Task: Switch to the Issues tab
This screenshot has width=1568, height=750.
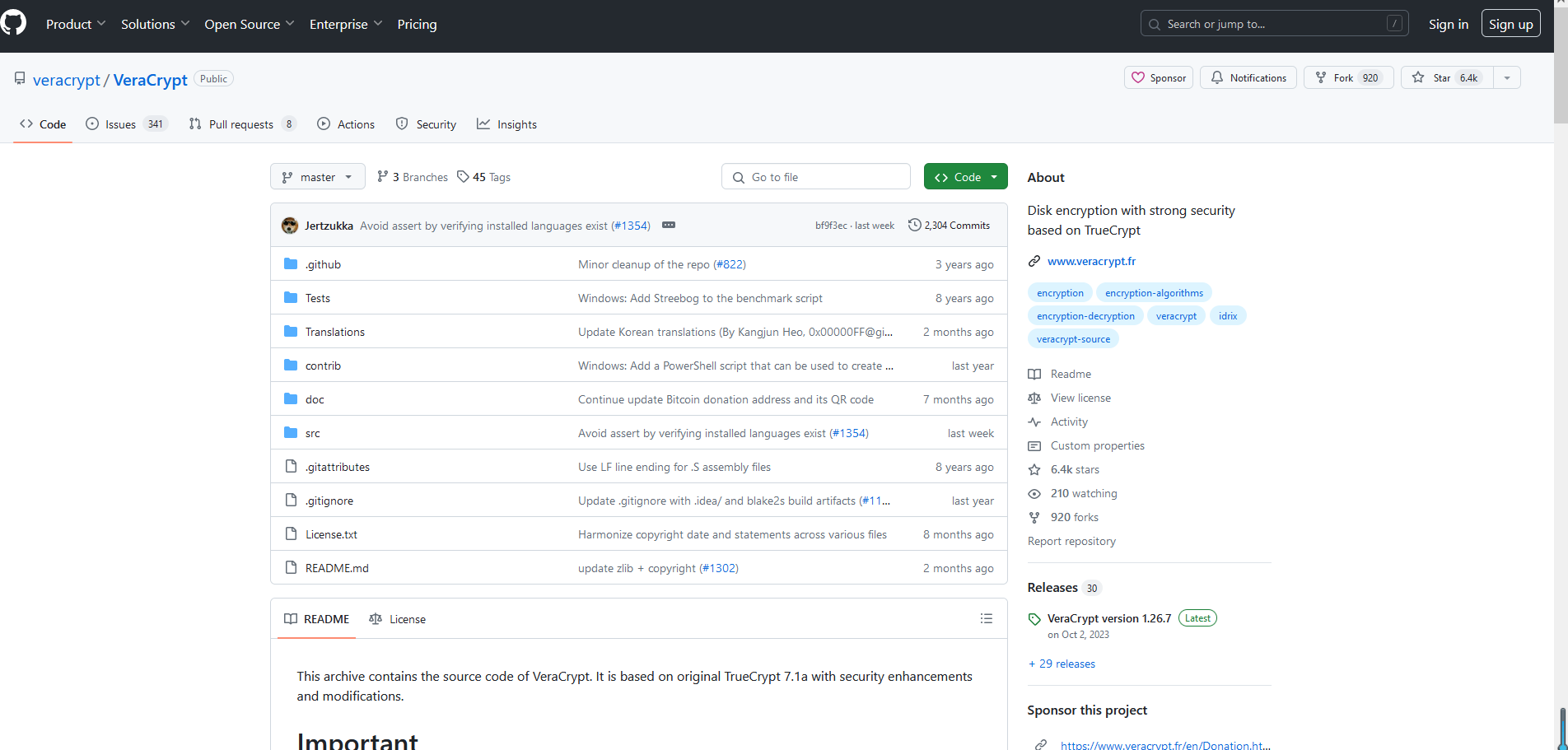Action: point(127,124)
